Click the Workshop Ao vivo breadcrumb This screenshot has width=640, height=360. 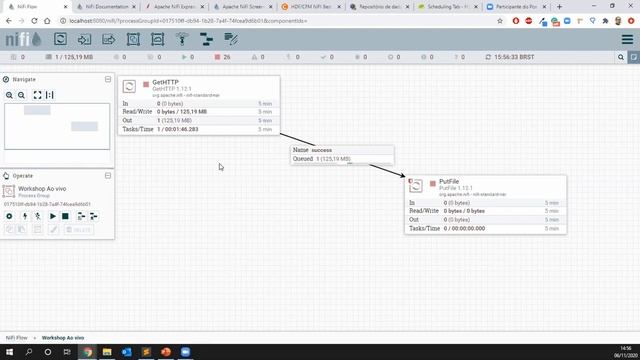(63, 338)
